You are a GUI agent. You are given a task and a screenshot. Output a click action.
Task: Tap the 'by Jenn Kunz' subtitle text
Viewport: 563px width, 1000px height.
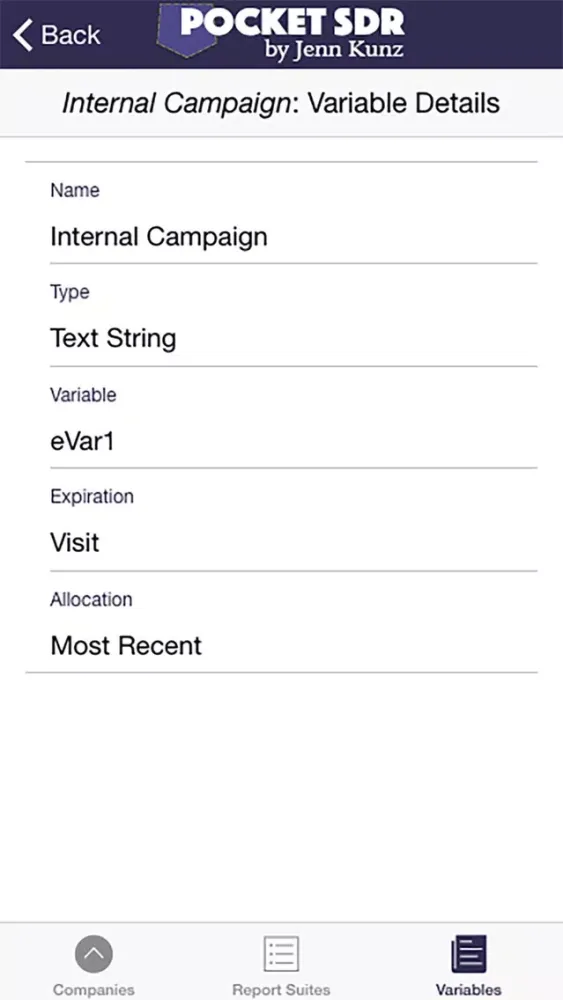point(334,49)
